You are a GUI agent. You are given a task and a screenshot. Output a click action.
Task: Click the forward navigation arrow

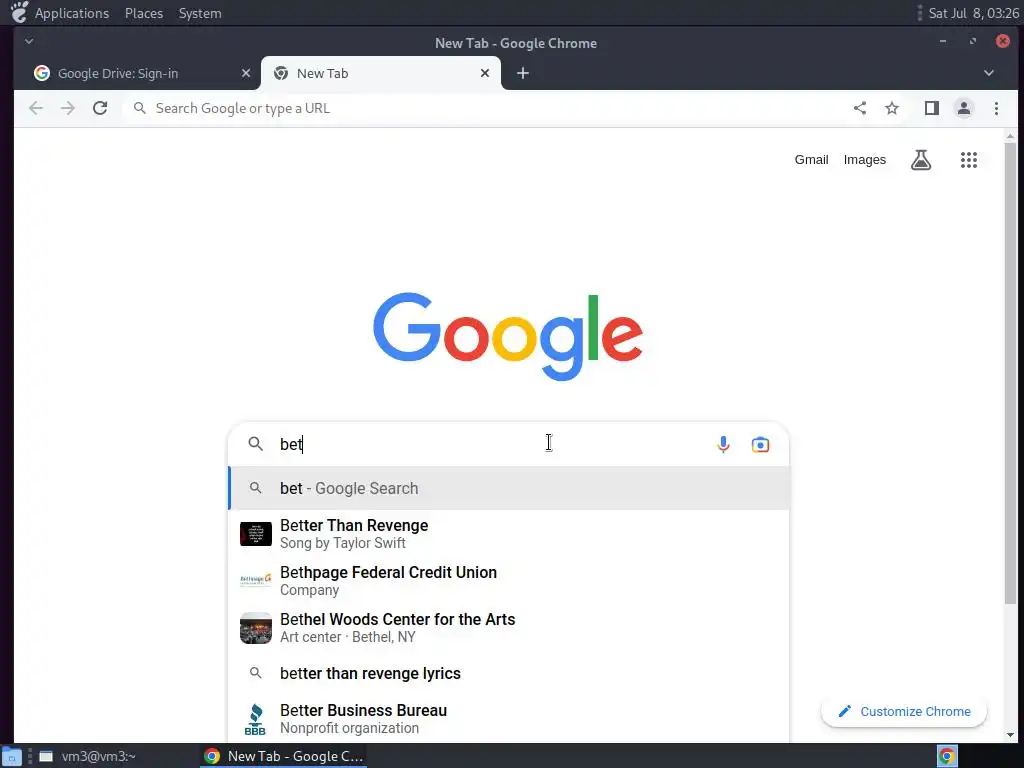coord(68,108)
